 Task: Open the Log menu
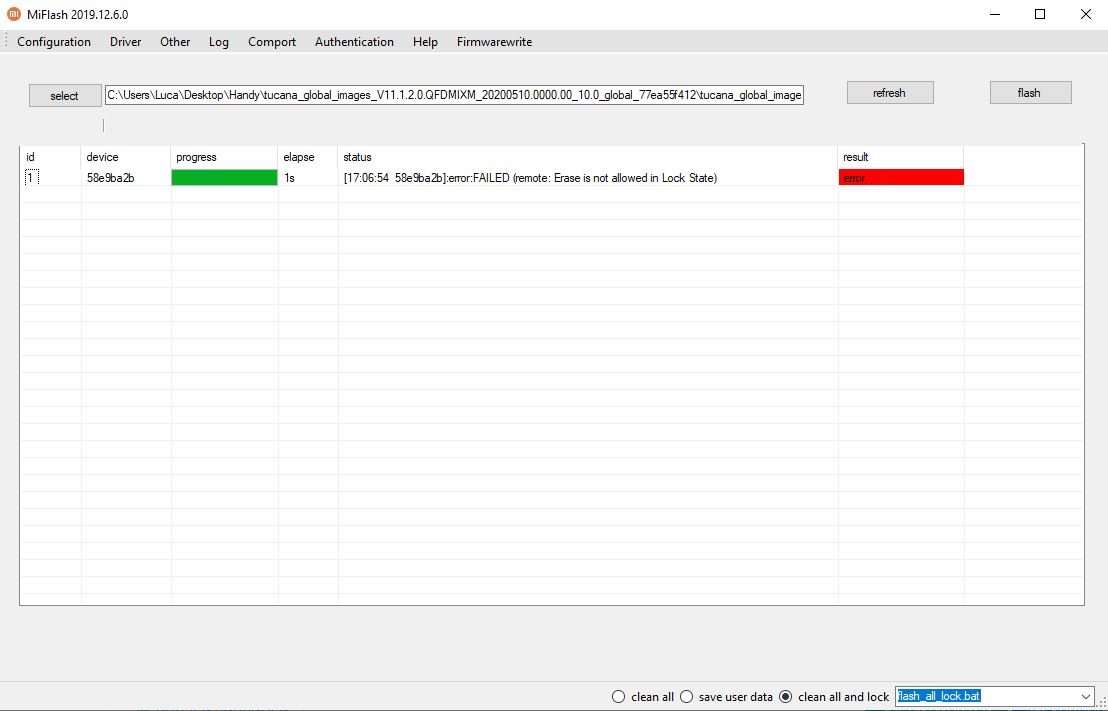218,42
